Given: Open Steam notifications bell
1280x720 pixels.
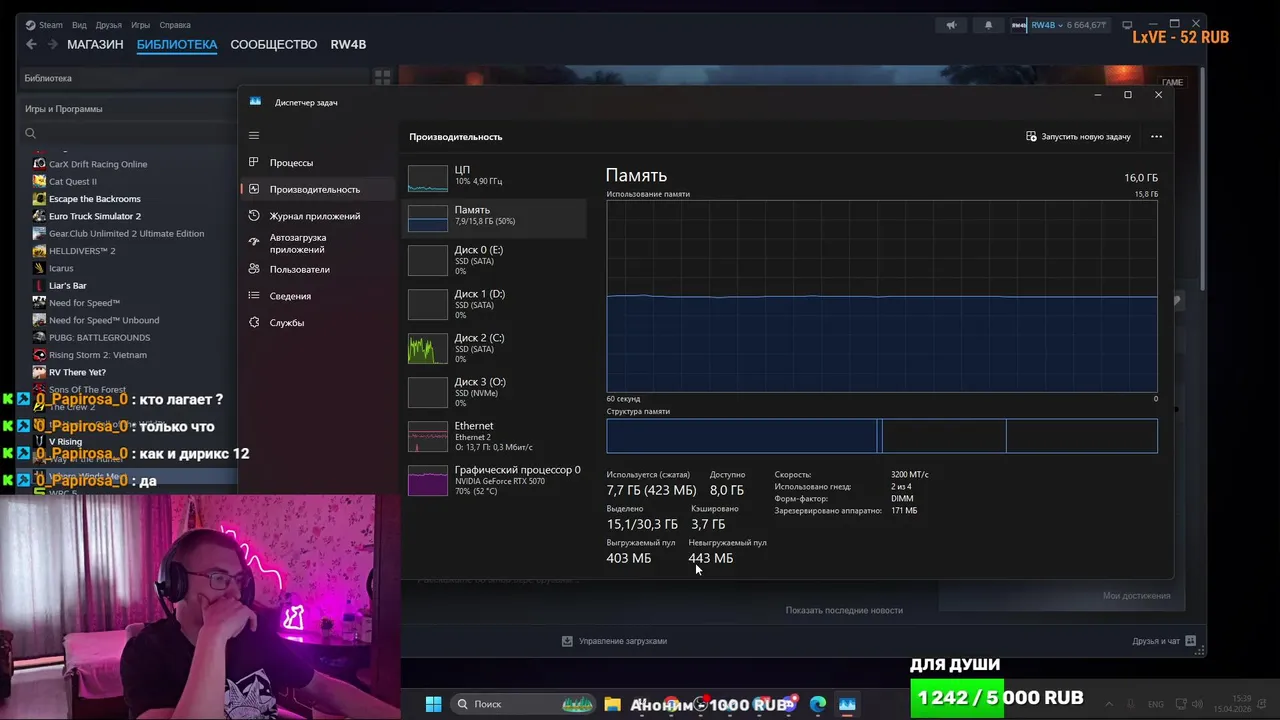Looking at the screenshot, I should click(988, 25).
